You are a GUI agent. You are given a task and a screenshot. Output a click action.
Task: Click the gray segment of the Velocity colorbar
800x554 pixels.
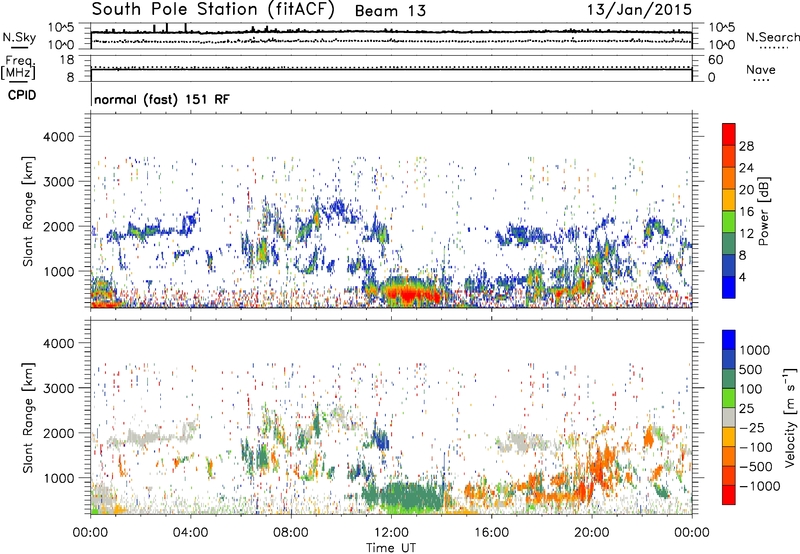(729, 417)
